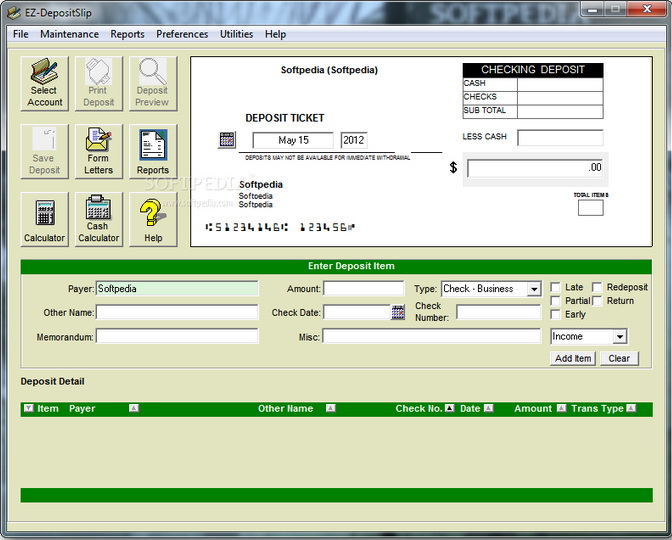Viewport: 672px width, 540px height.
Task: Click into the Payer field
Action: point(177,288)
